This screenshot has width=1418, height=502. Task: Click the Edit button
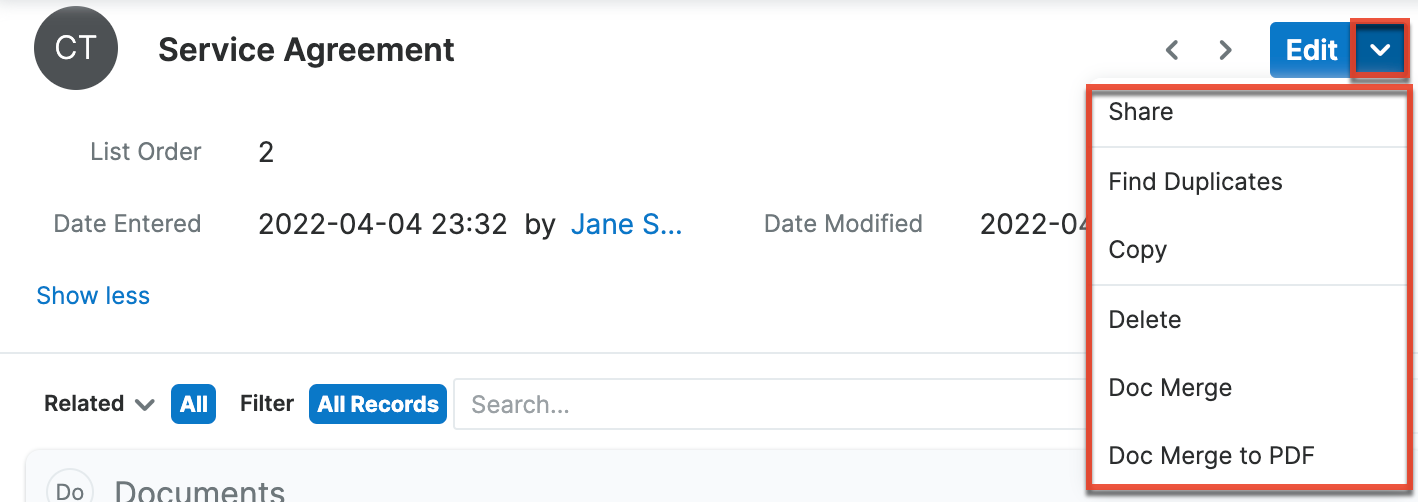click(1311, 50)
